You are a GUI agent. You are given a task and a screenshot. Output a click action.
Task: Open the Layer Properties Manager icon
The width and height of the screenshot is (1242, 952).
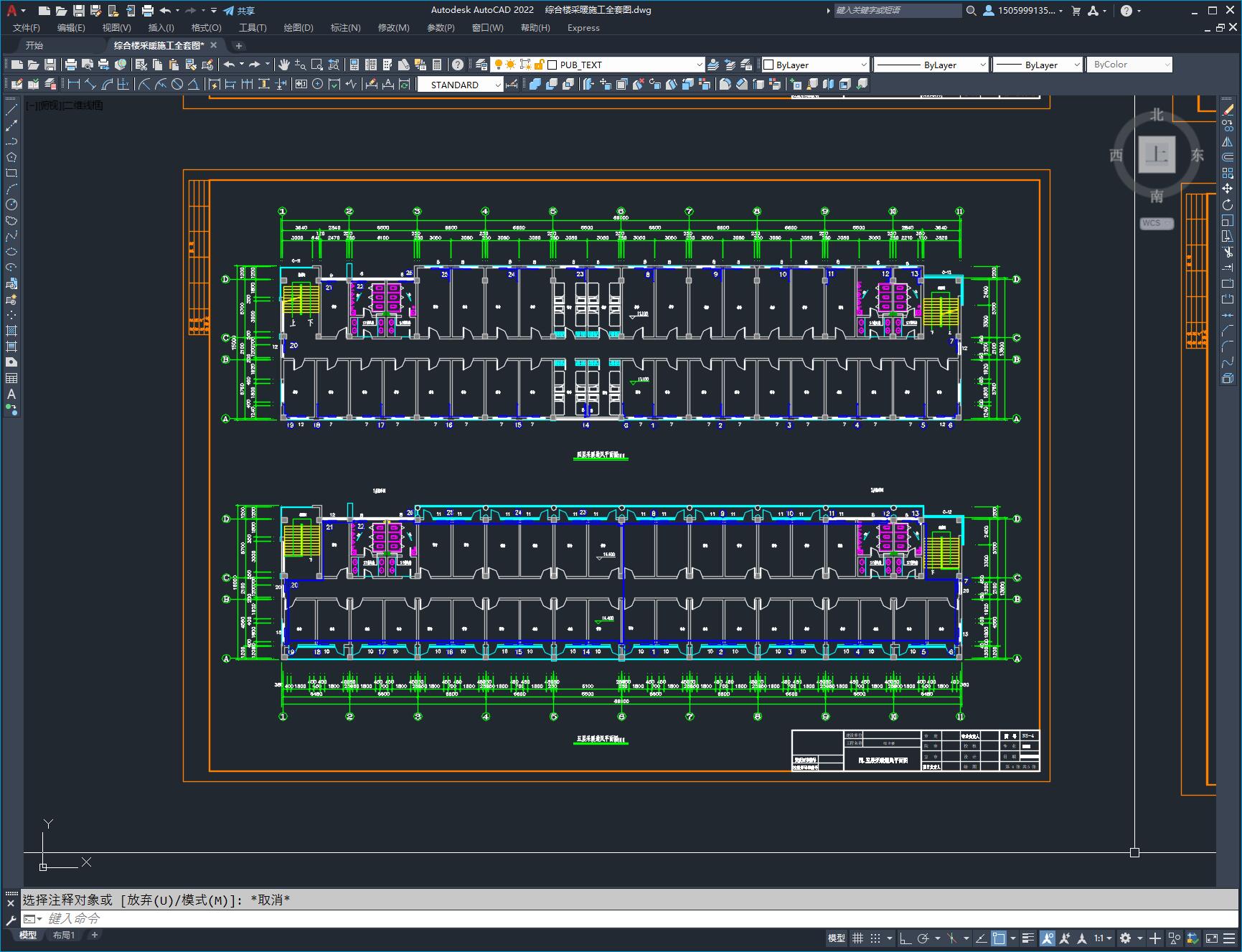[x=481, y=65]
